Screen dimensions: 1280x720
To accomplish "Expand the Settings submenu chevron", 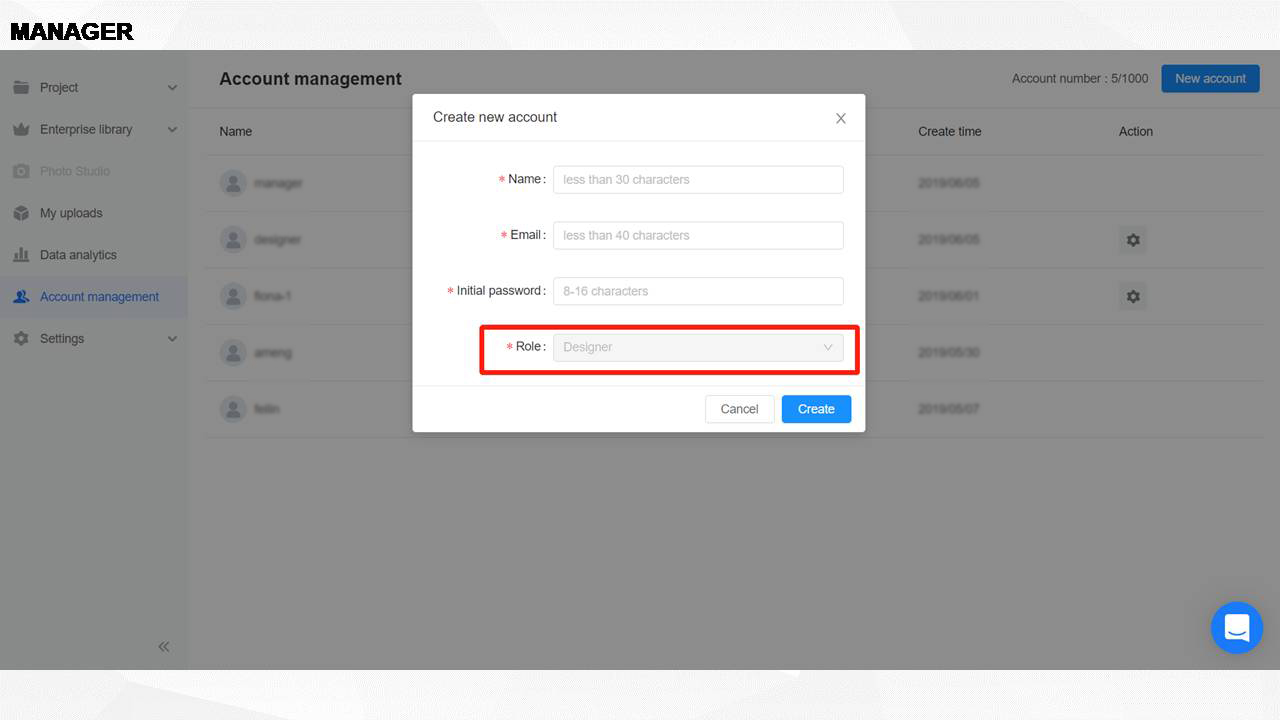I will (172, 339).
